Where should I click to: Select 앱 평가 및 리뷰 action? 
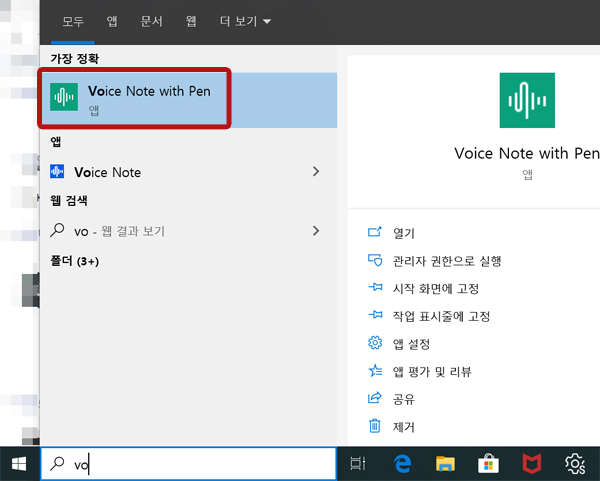point(432,372)
